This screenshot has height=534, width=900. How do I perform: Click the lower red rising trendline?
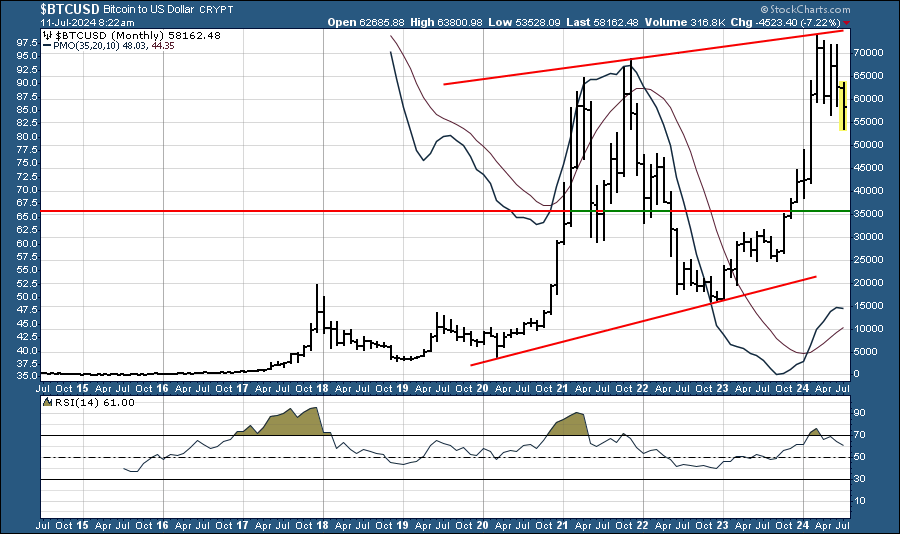click(640, 322)
